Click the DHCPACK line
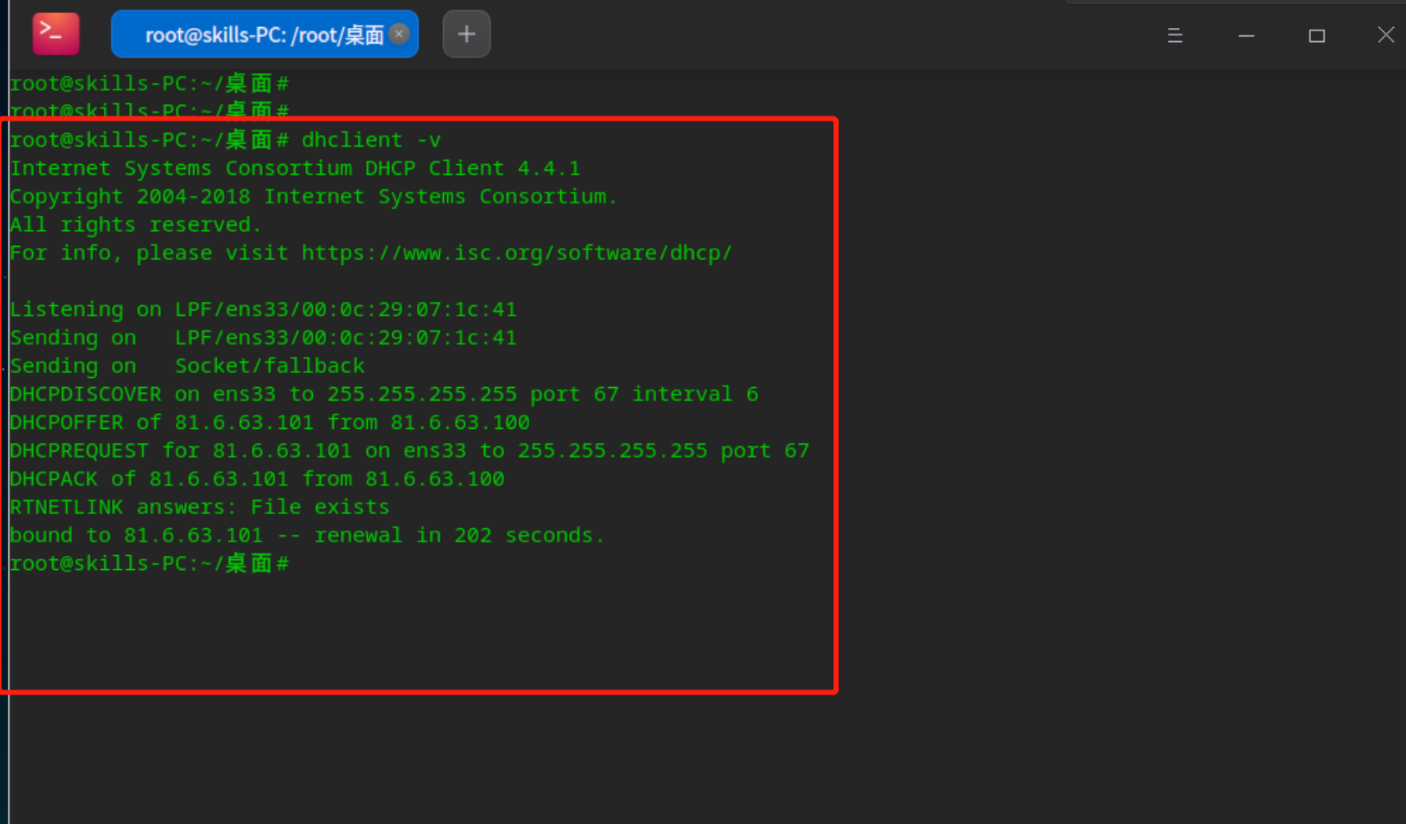Viewport: 1406px width, 824px height. point(257,478)
